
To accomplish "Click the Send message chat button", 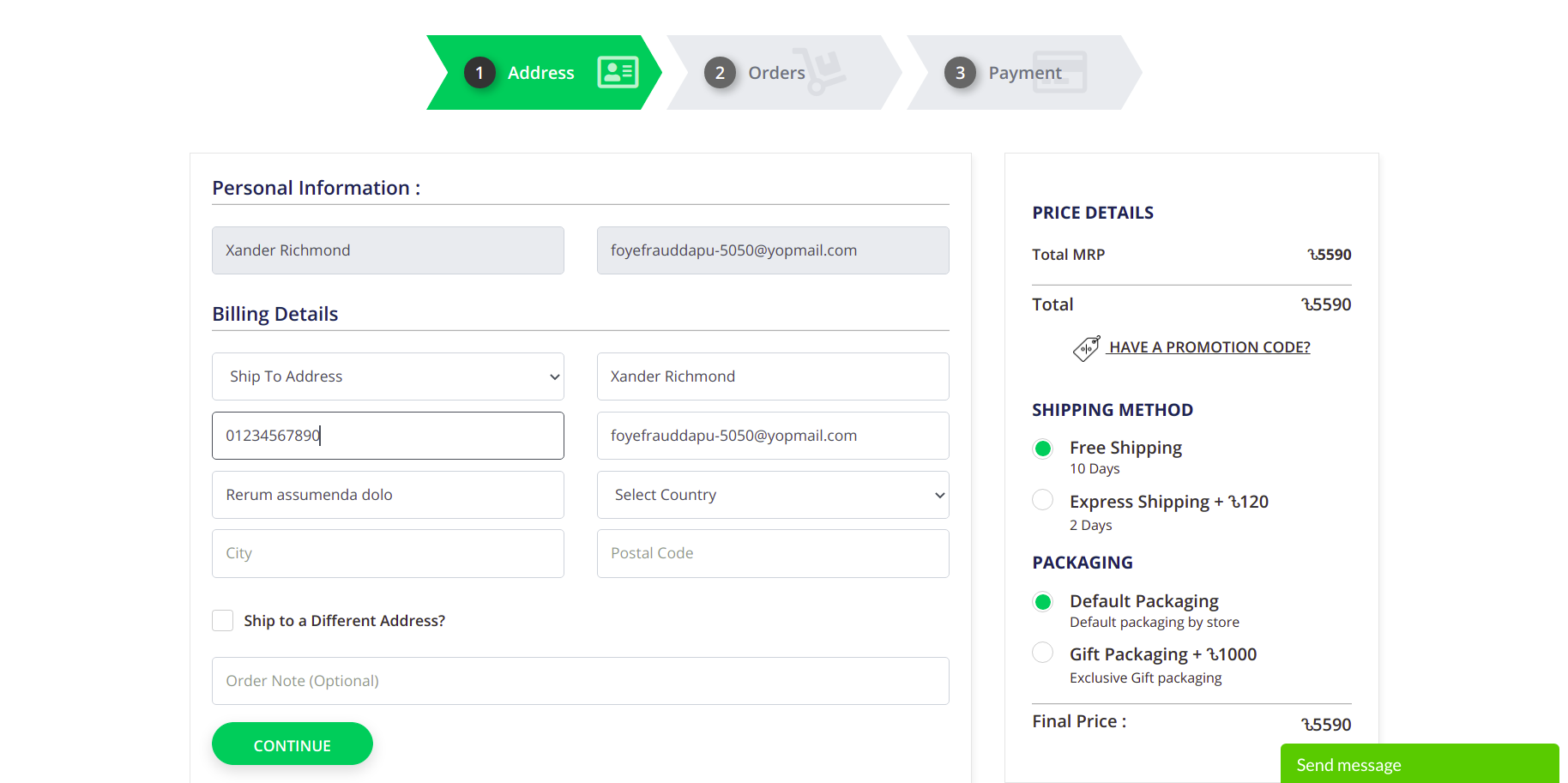I will pyautogui.click(x=1420, y=763).
